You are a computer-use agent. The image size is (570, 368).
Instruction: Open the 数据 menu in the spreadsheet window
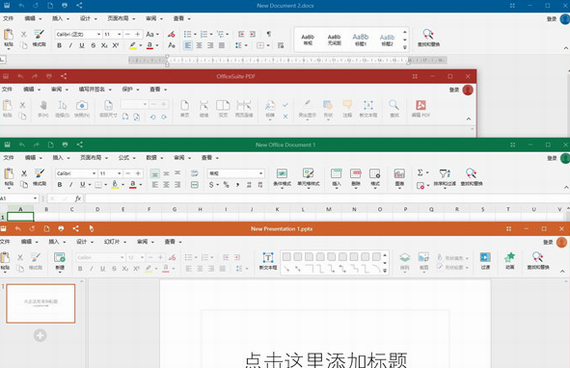point(154,157)
